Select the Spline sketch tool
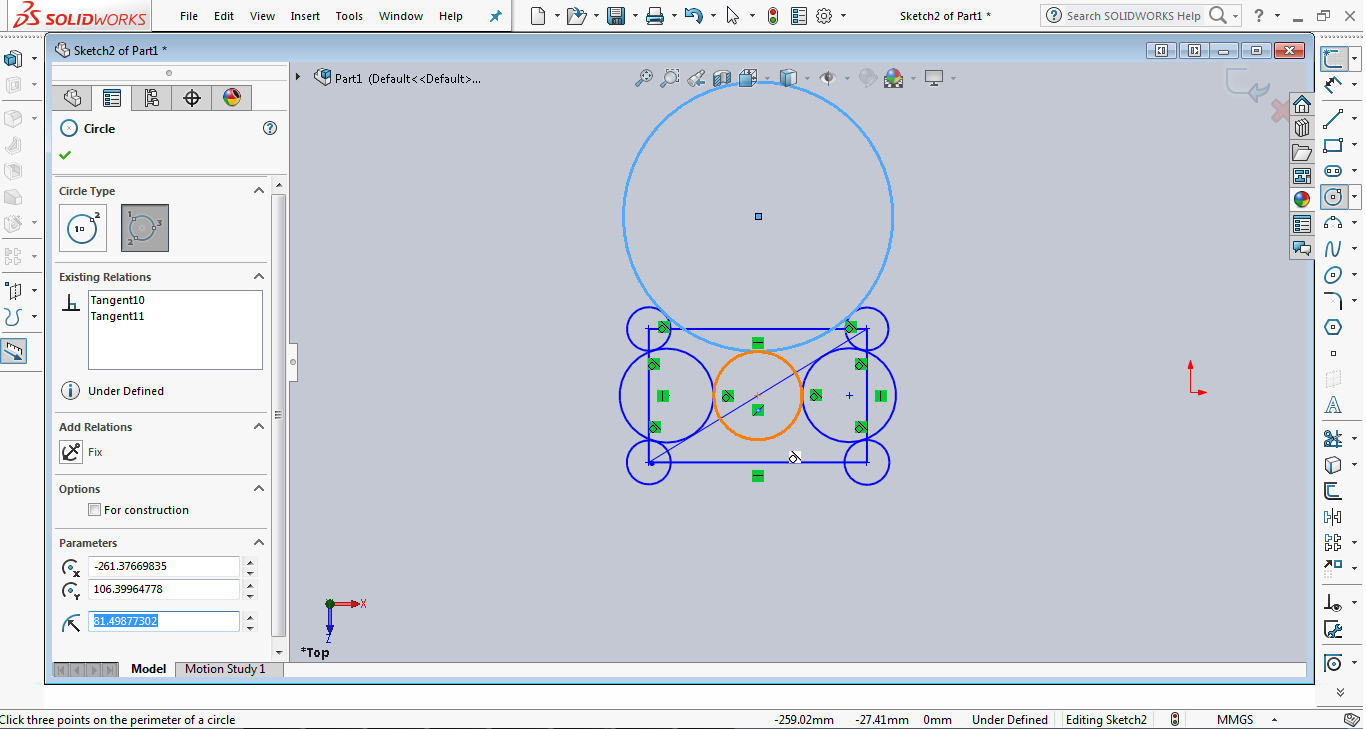 point(1333,249)
